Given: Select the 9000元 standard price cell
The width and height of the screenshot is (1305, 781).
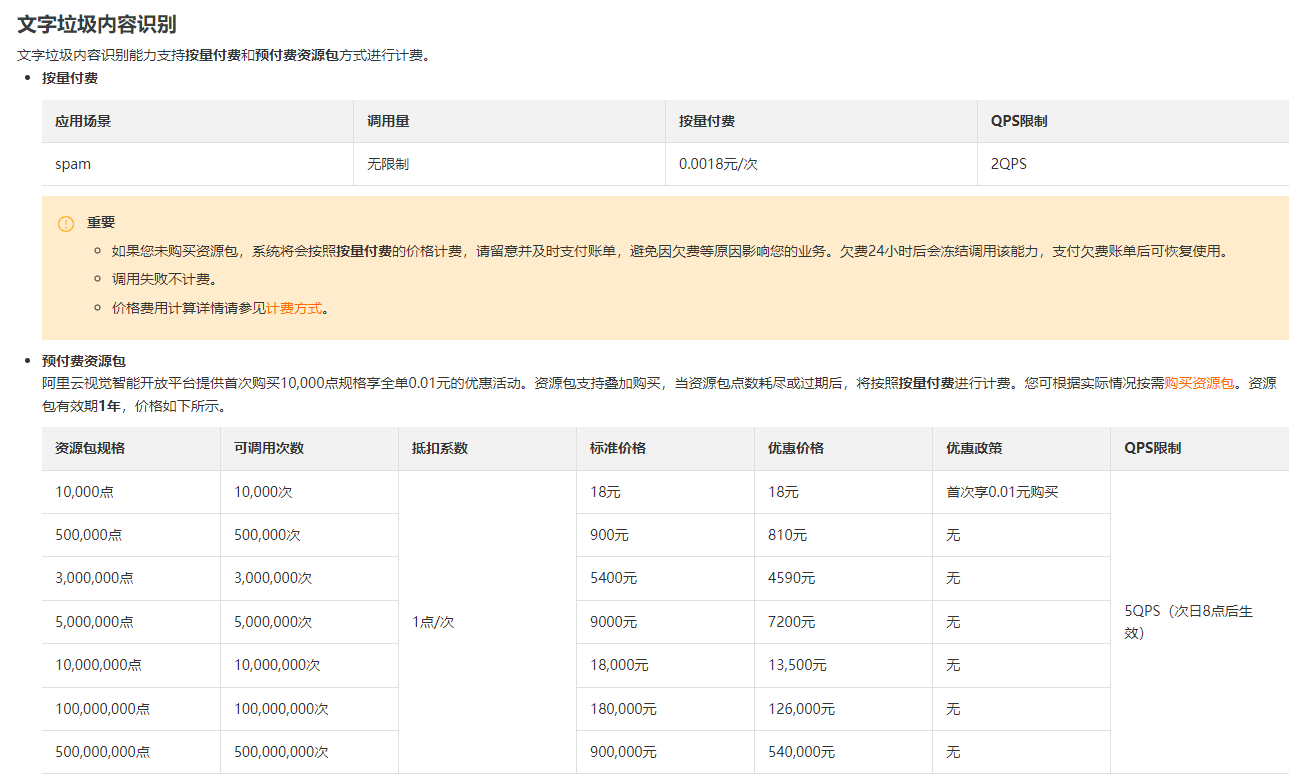Looking at the screenshot, I should 666,622.
